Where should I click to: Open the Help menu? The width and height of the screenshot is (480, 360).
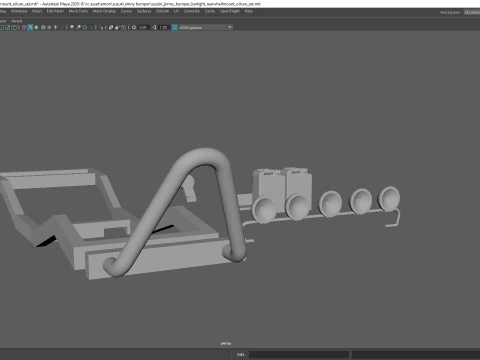(x=249, y=11)
